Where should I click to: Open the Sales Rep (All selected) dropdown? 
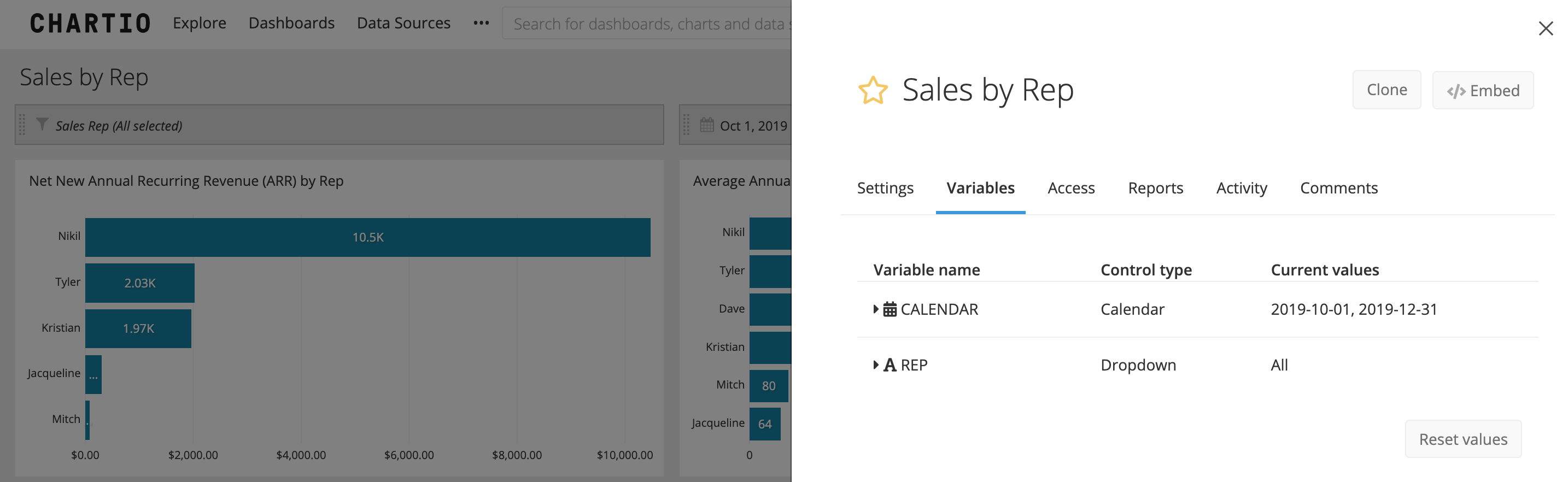point(339,125)
